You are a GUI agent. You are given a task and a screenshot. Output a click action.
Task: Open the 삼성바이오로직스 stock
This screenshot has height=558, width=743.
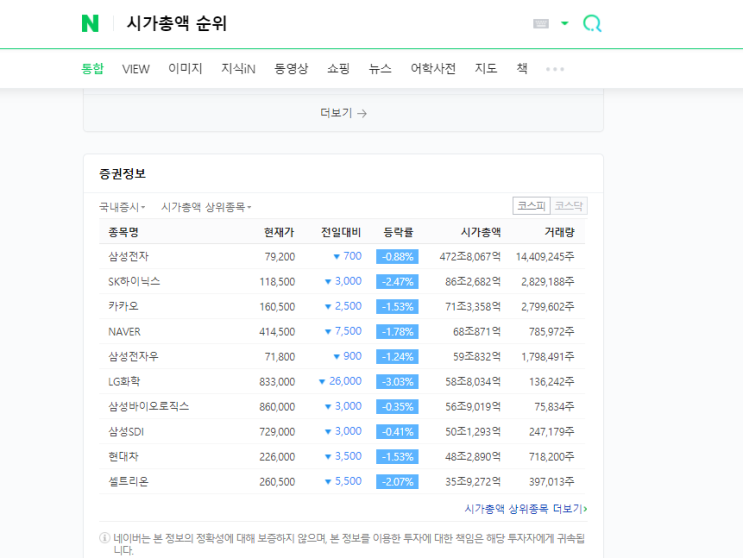click(x=148, y=407)
